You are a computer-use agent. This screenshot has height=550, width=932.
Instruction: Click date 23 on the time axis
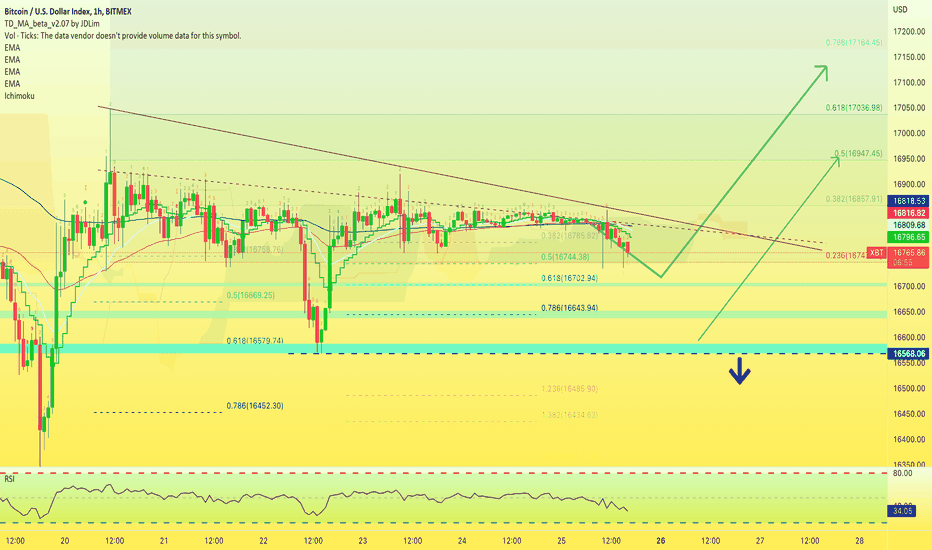point(363,540)
